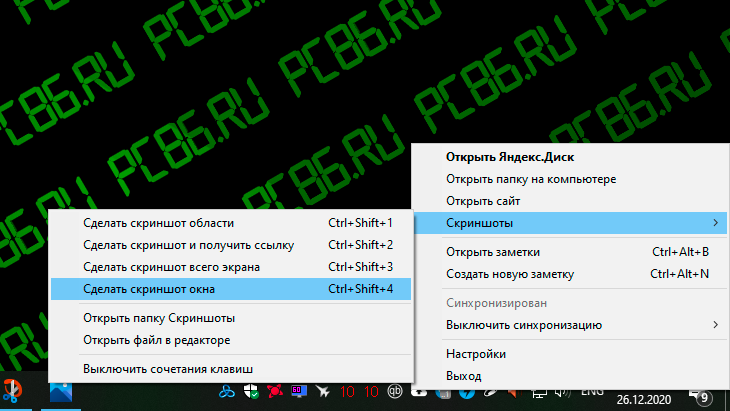Choose 'Сделать скриншот области' from submenu
The image size is (730, 411).
231,223
